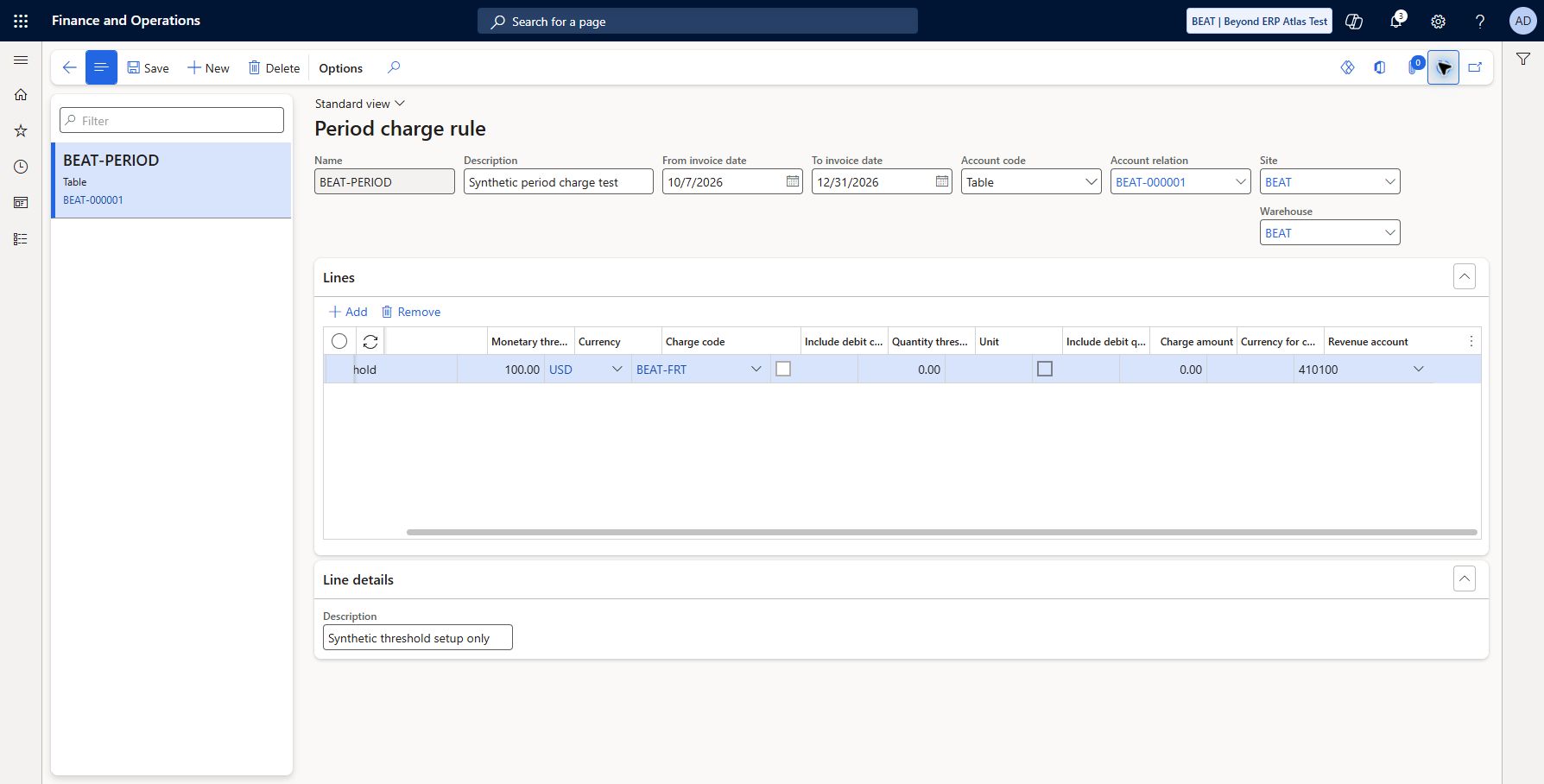The width and height of the screenshot is (1544, 784).
Task: Open Modules list icon in sidebar
Action: [x=21, y=239]
